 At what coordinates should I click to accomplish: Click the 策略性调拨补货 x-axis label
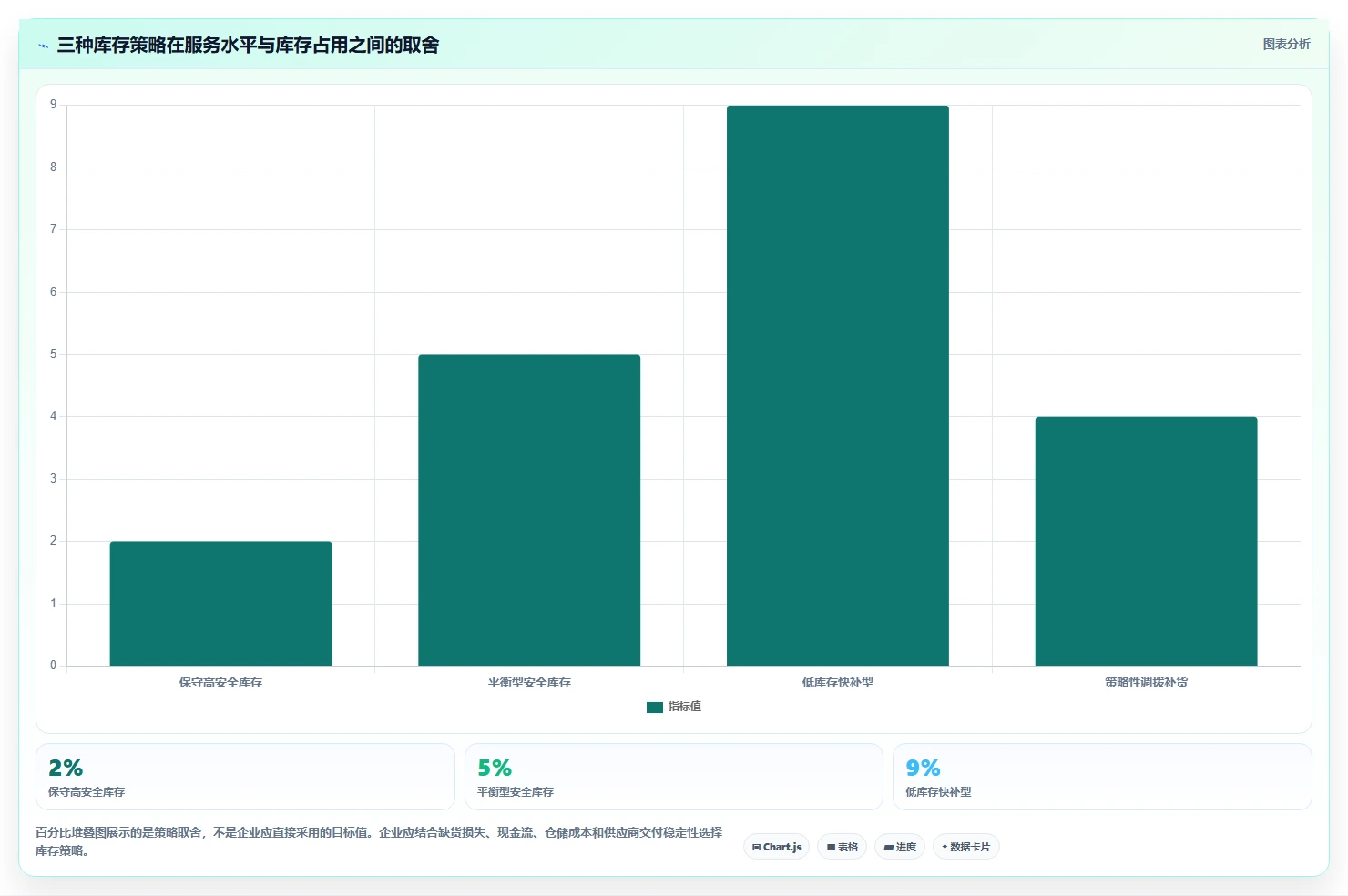tap(1146, 682)
